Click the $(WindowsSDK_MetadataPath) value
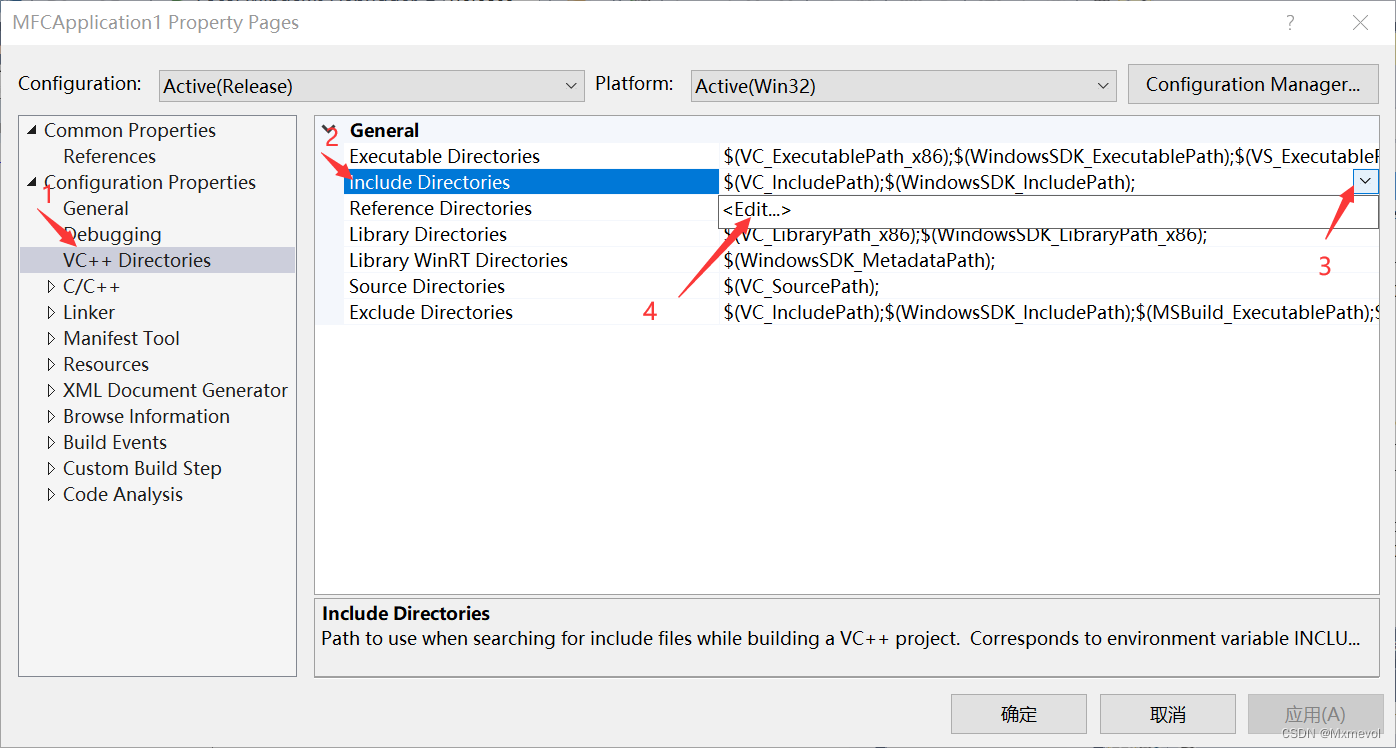The height and width of the screenshot is (748, 1396). point(860,260)
